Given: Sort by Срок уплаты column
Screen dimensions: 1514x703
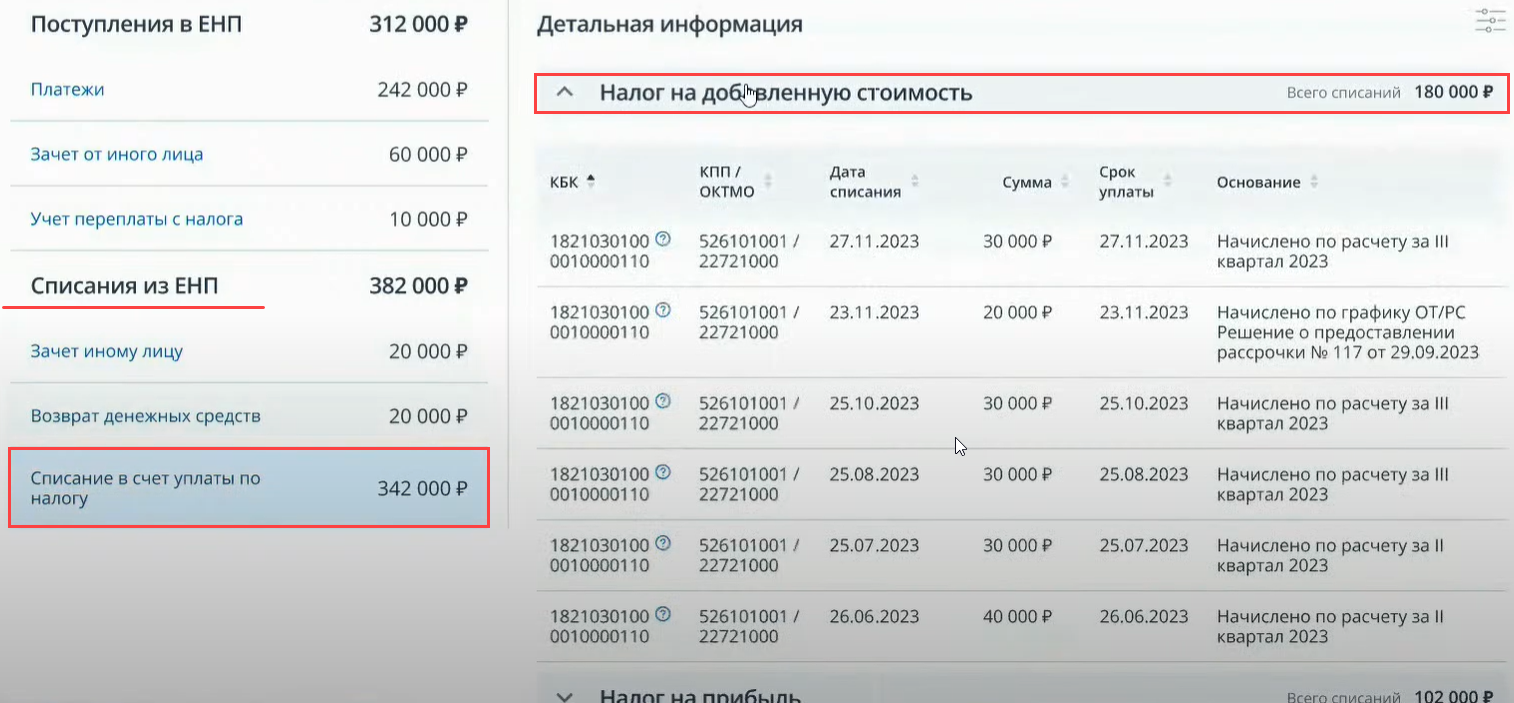Looking at the screenshot, I should tap(1168, 182).
